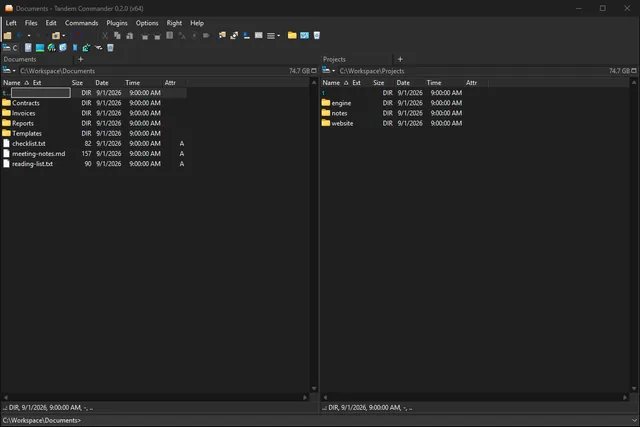Screen dimensions: 640x427
Task: Click the blue Back arrow toolbar icon
Action: pyautogui.click(x=19, y=36)
